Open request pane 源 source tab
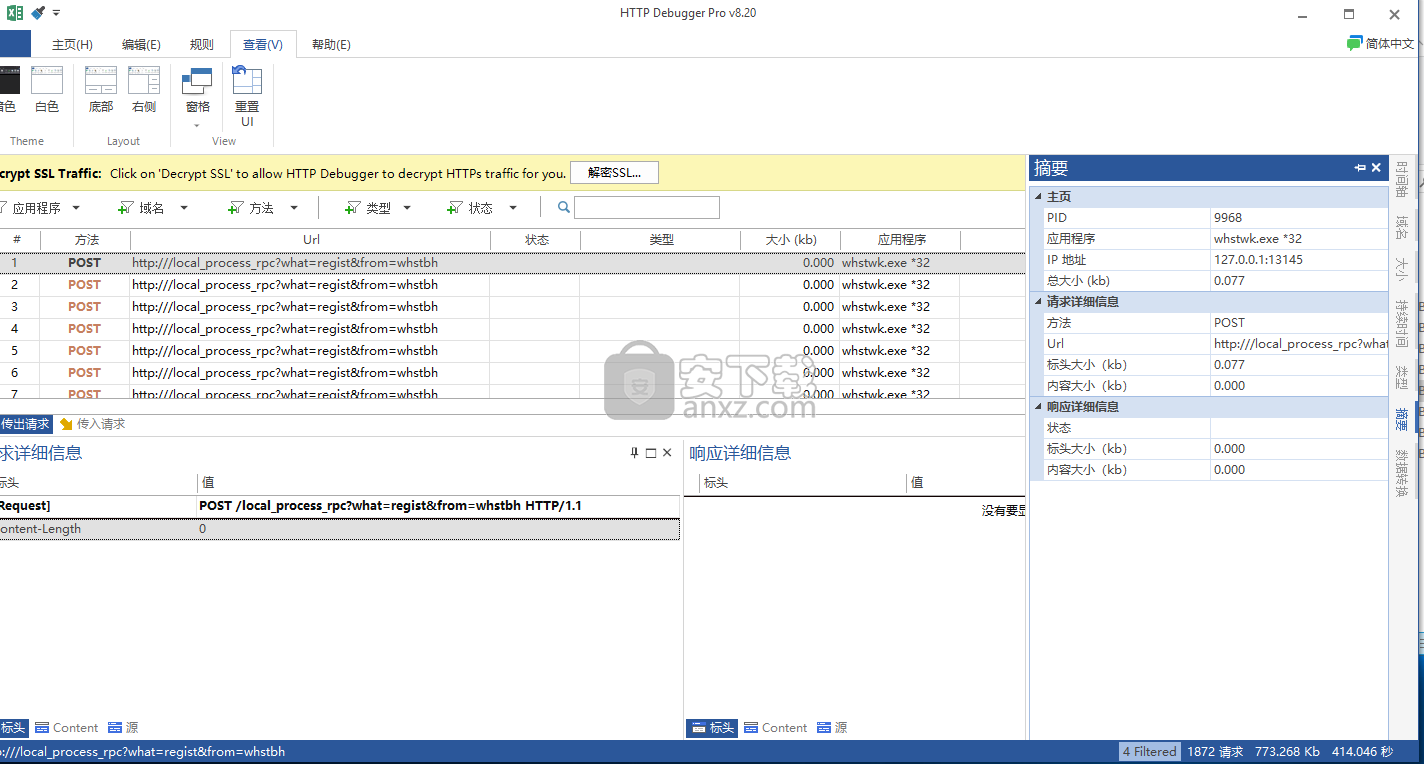Screen dimensions: 1424x764 coord(123,728)
